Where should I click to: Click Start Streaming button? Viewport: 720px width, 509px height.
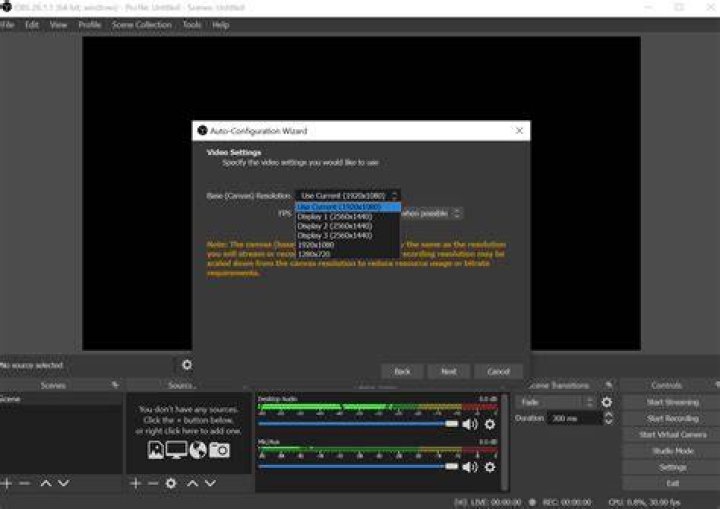(x=672, y=402)
